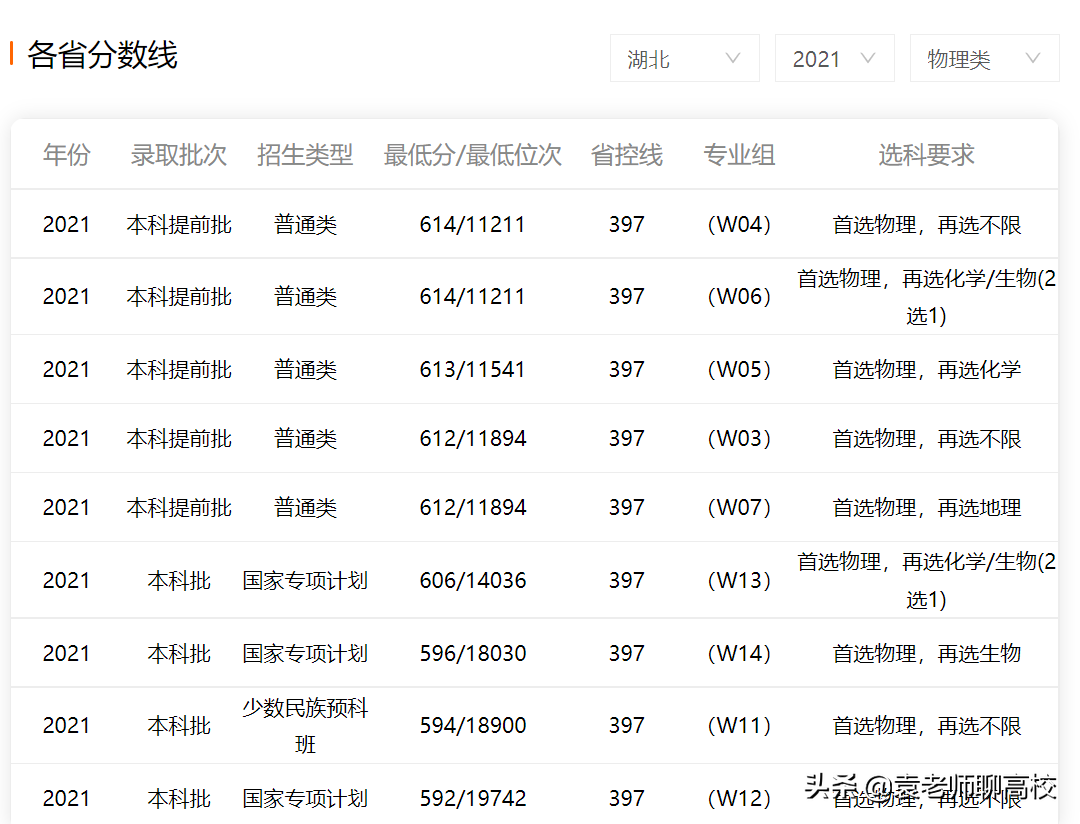Click the chevron arrow on the subject selector
This screenshot has width=1080, height=824.
tap(1033, 58)
